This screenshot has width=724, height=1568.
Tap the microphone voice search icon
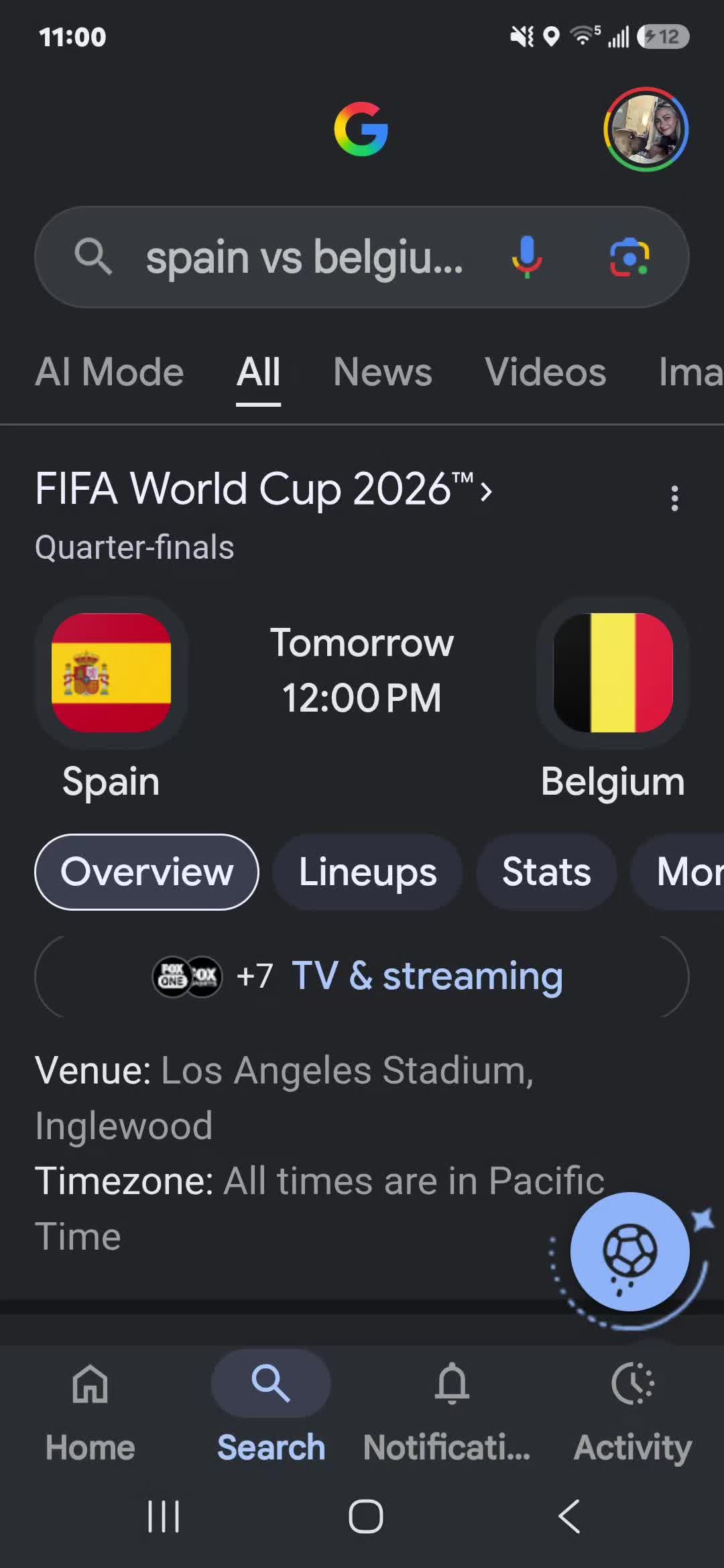(527, 257)
